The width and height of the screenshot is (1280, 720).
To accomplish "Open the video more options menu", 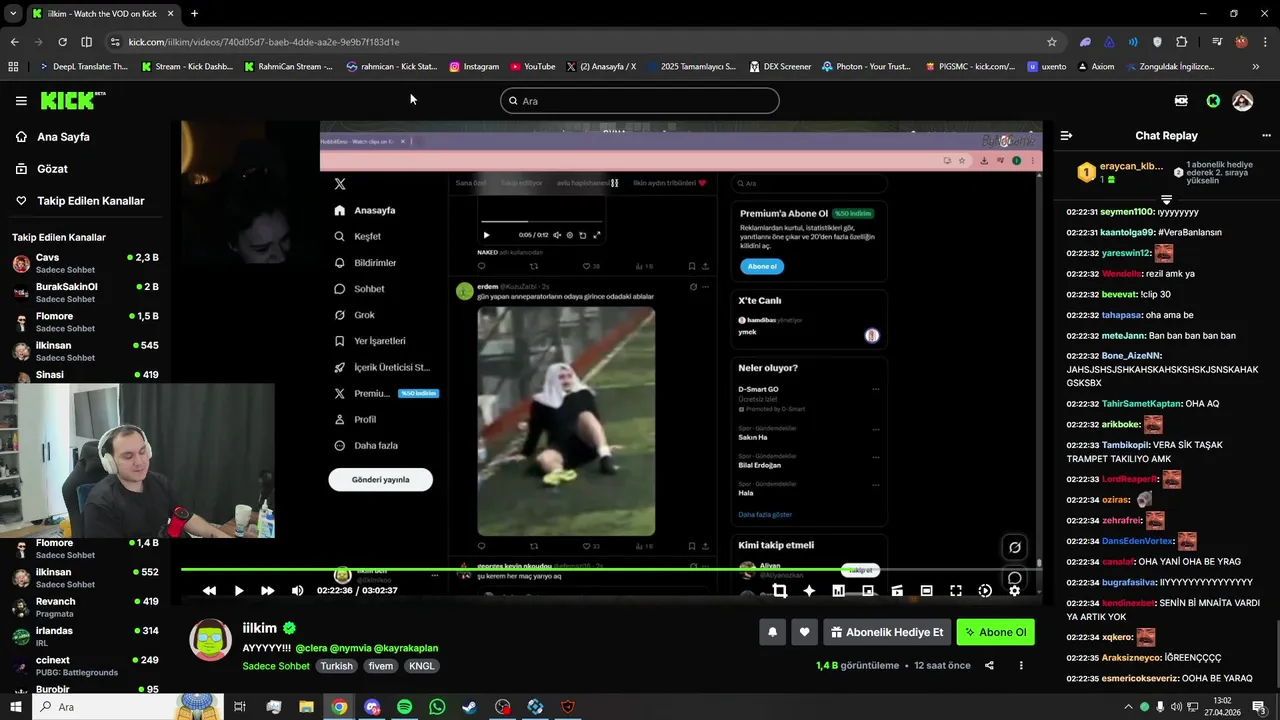I will (x=1021, y=665).
